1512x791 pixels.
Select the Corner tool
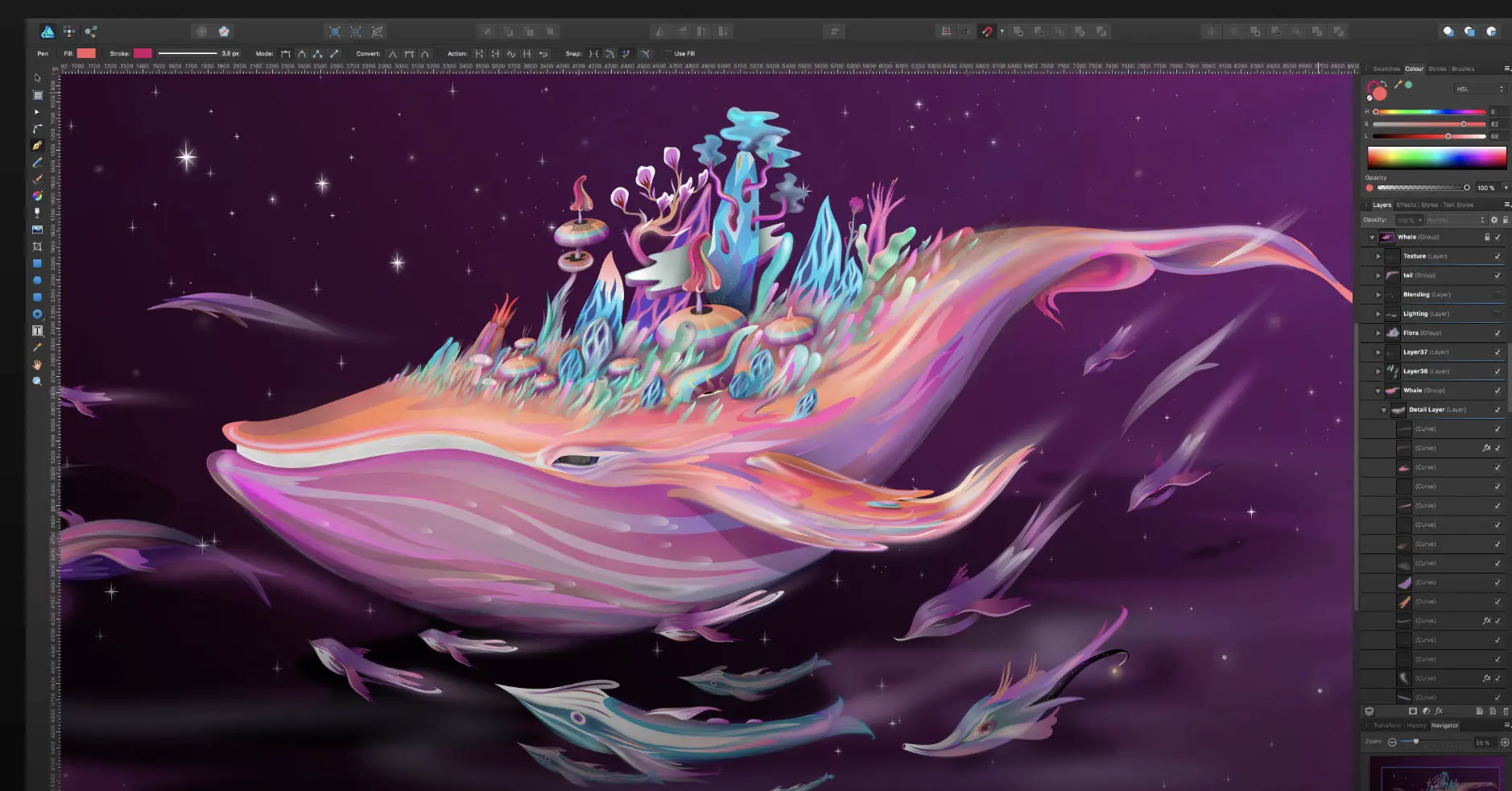pos(37,129)
